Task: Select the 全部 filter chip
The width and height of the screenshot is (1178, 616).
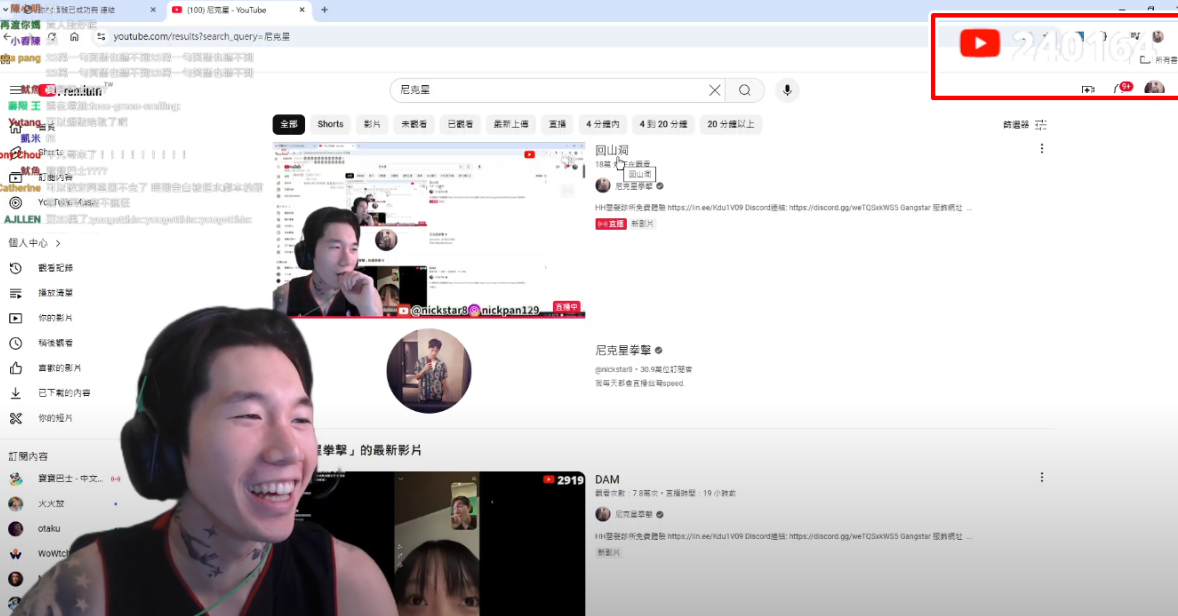Action: pos(288,124)
